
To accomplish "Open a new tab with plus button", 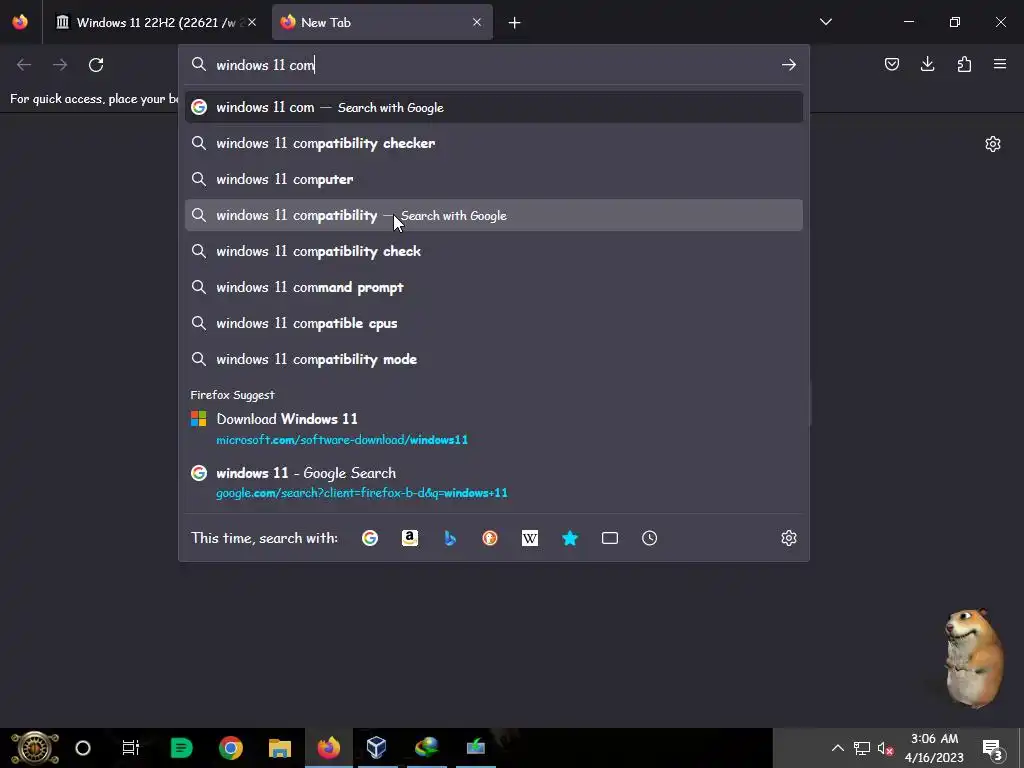I will click(x=514, y=23).
